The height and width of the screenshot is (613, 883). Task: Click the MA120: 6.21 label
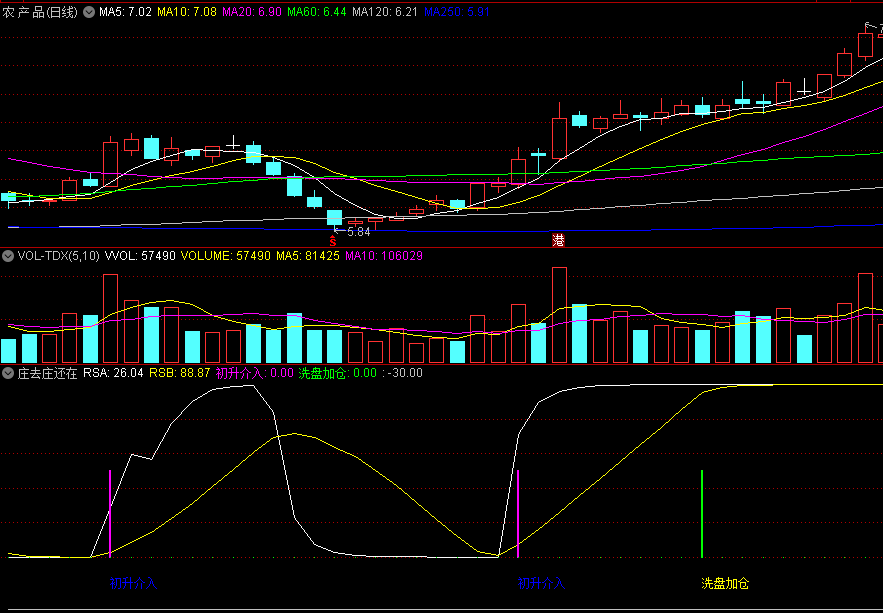click(385, 12)
